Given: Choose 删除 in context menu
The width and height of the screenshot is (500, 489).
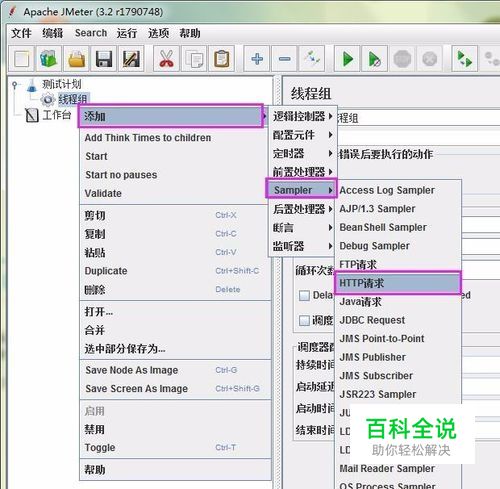Looking at the screenshot, I should [176, 290].
